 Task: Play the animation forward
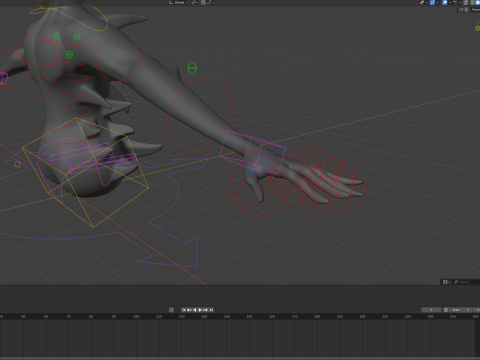pyautogui.click(x=200, y=310)
